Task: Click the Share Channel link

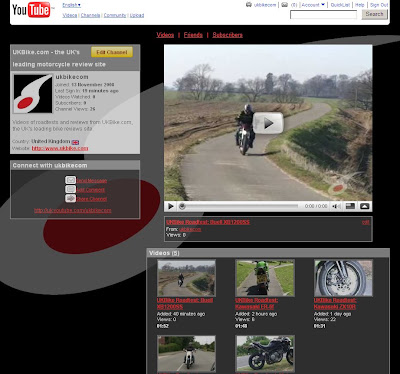Action: click(92, 199)
